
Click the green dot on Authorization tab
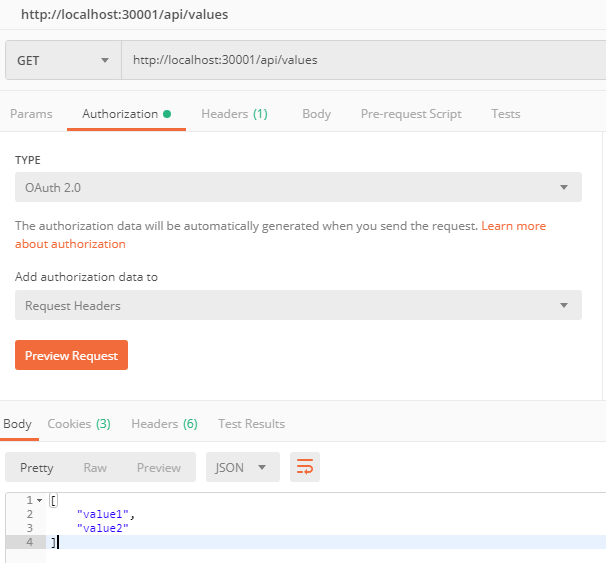click(167, 114)
